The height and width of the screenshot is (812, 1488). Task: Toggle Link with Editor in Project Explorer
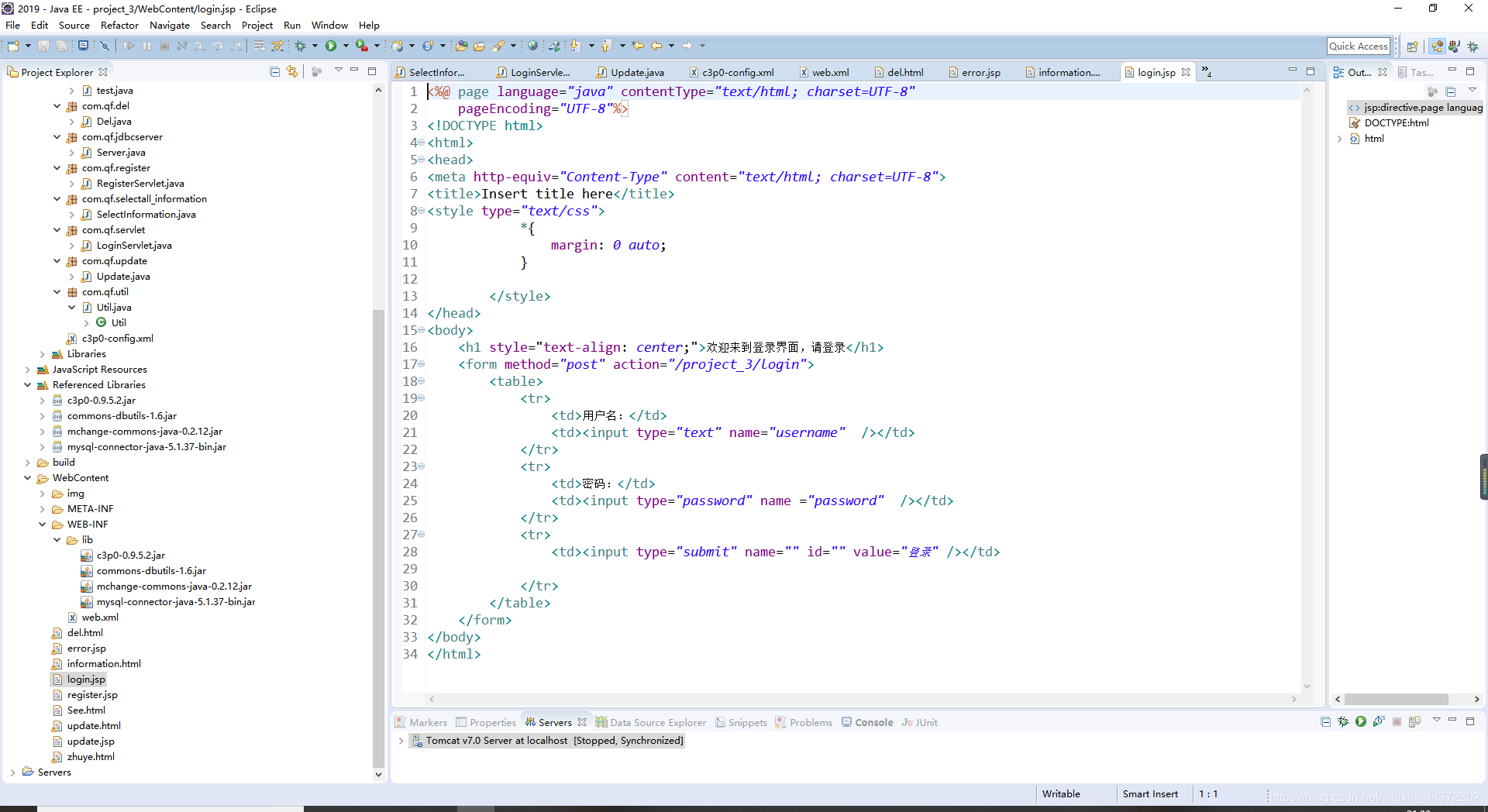click(292, 71)
